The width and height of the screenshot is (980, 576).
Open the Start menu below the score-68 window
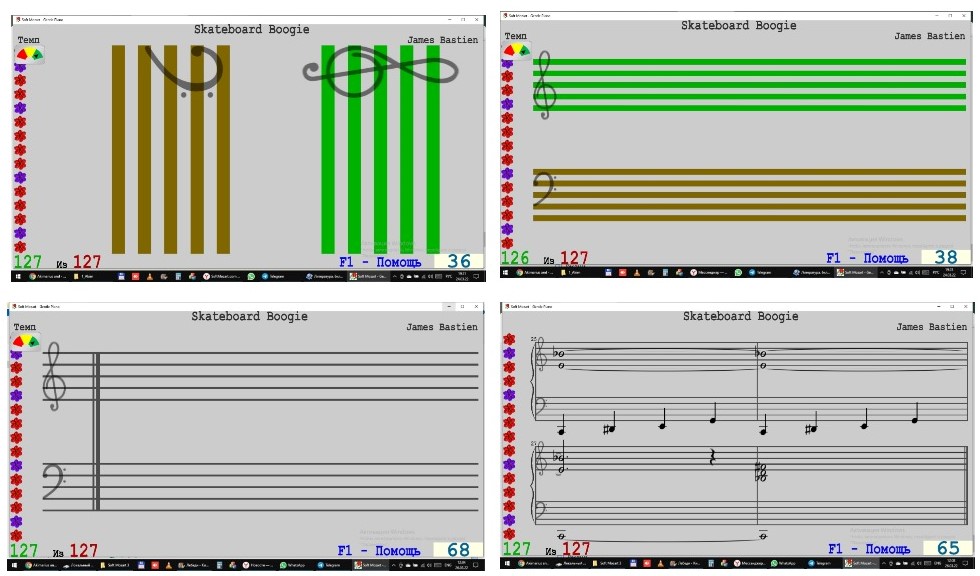pos(14,565)
